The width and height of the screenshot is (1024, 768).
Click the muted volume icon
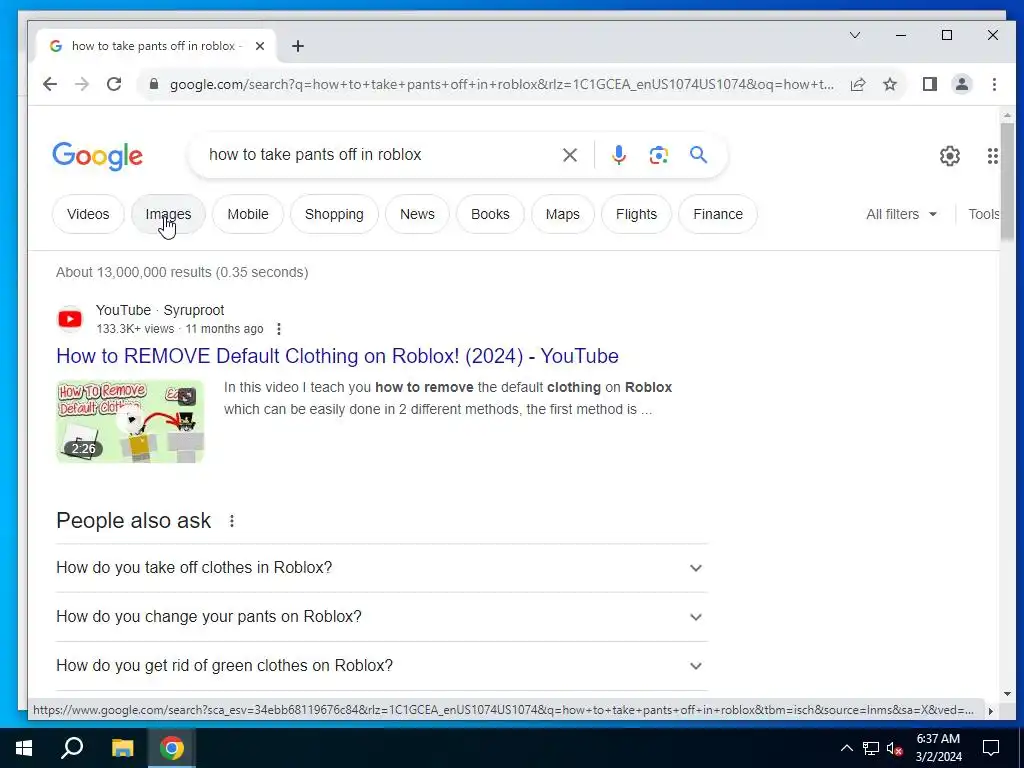click(x=894, y=748)
